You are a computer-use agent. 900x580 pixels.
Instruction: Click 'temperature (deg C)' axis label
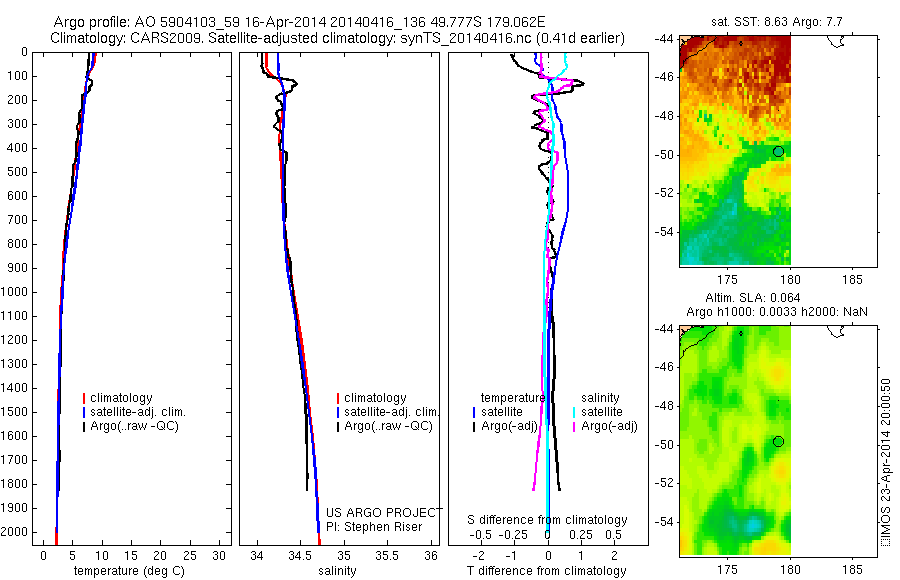point(129,571)
